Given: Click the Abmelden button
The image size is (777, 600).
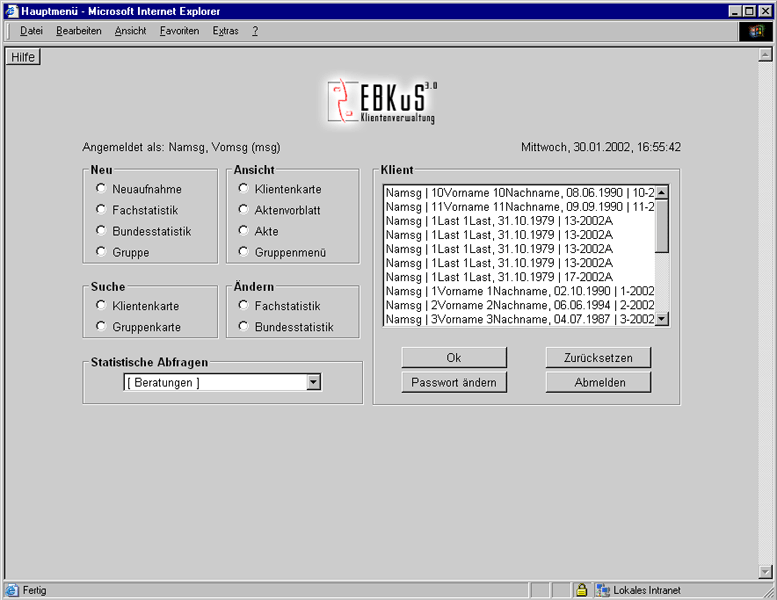Looking at the screenshot, I should (x=598, y=382).
